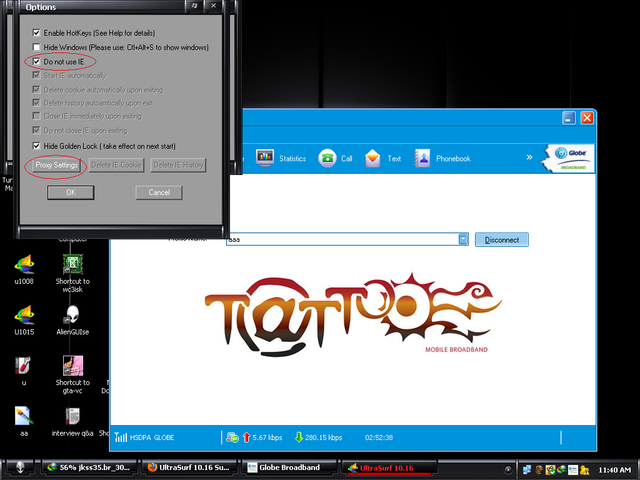The image size is (640, 480).
Task: Click the security shield tray icon
Action: (x=550, y=470)
